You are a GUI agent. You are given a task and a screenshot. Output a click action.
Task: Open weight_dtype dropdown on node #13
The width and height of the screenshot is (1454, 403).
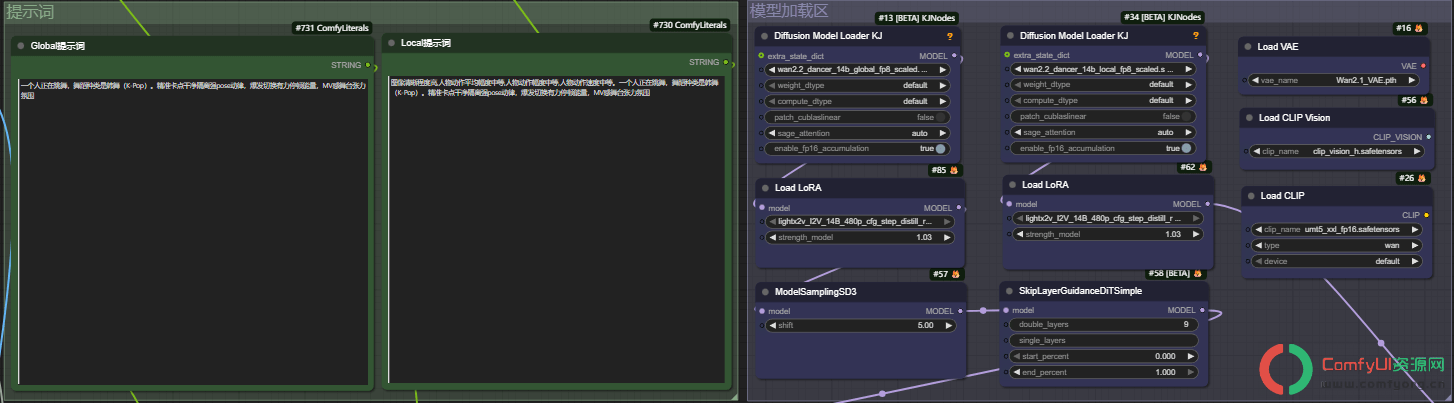point(858,86)
